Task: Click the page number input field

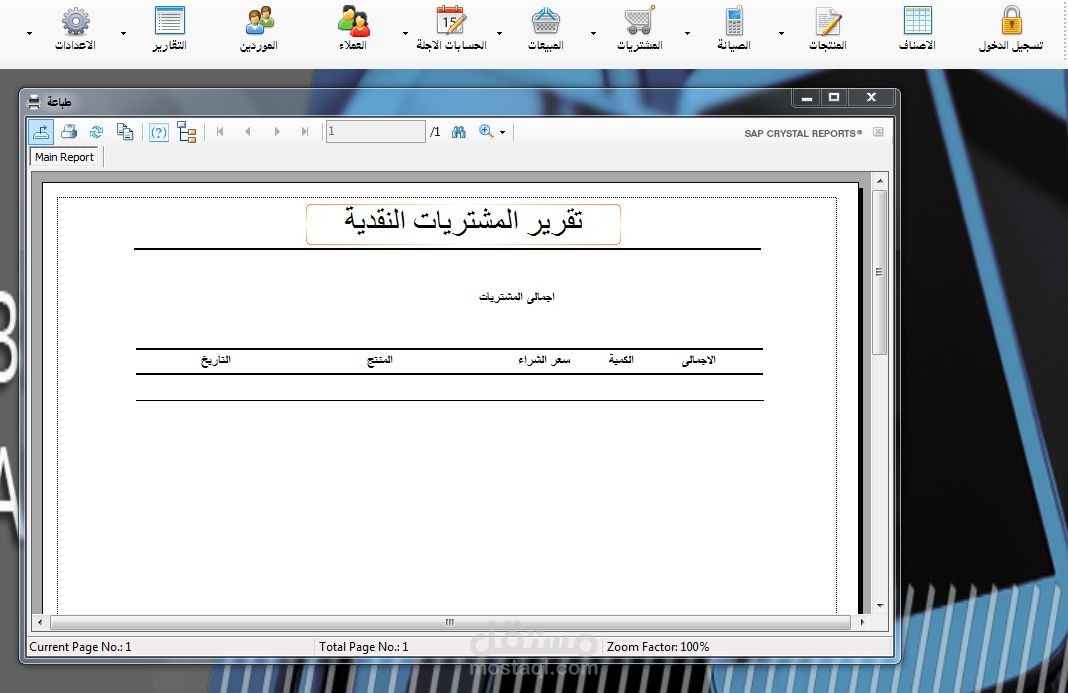Action: click(375, 131)
